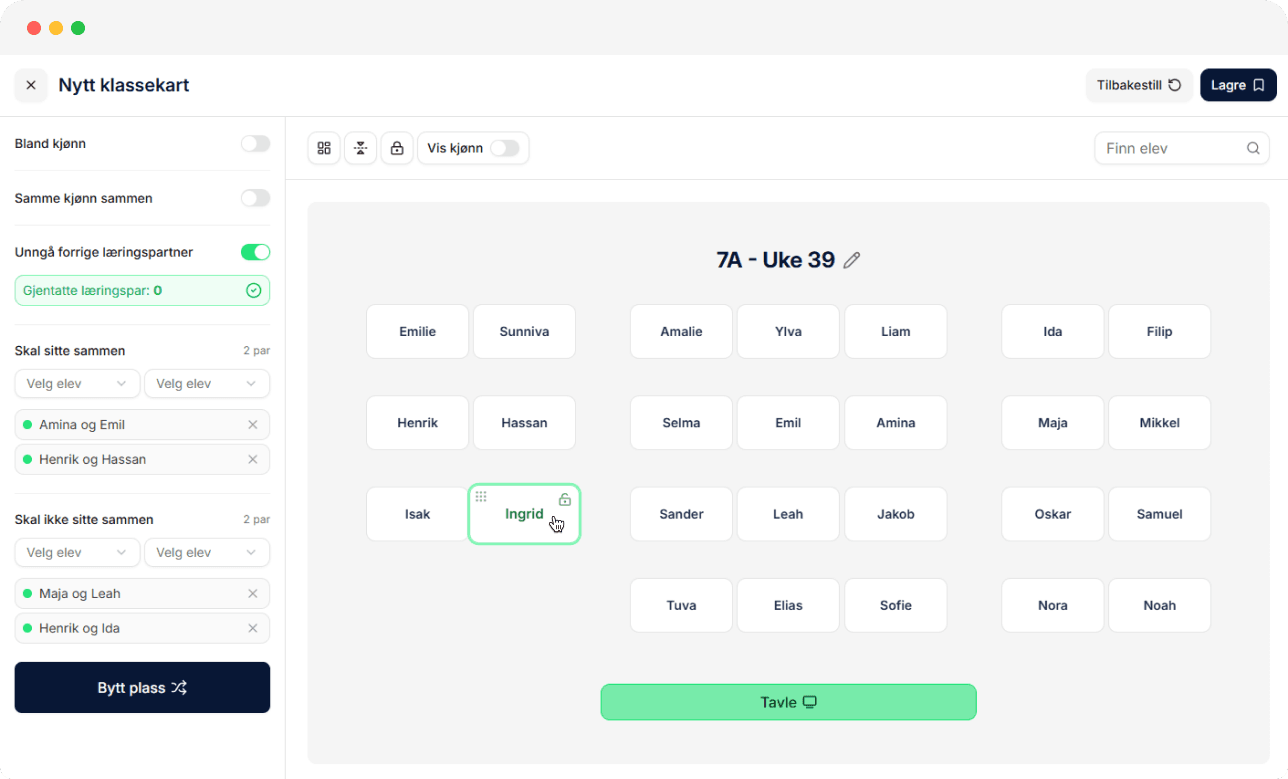
Task: Click the drag handle on Ingrid's seat
Action: pyautogui.click(x=481, y=497)
